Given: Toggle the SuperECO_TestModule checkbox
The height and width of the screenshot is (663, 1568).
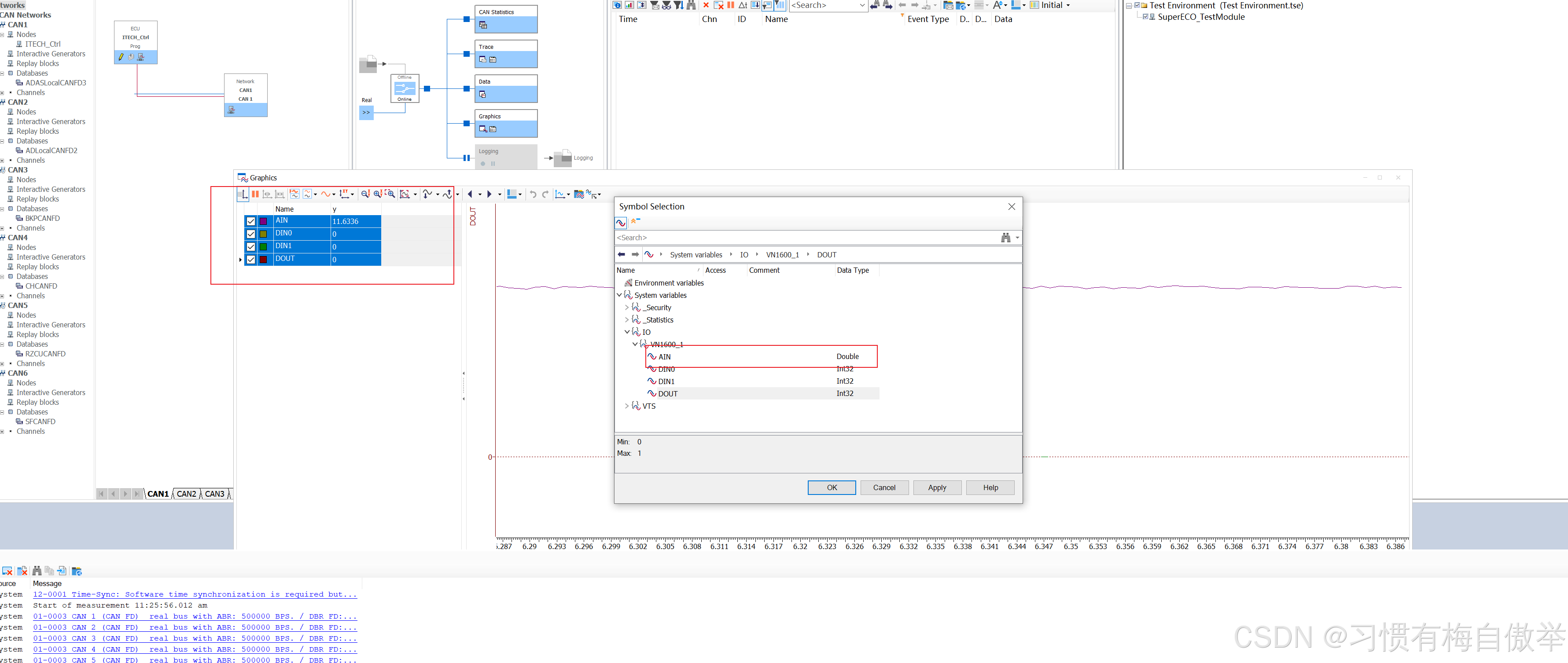Looking at the screenshot, I should pyautogui.click(x=1145, y=17).
